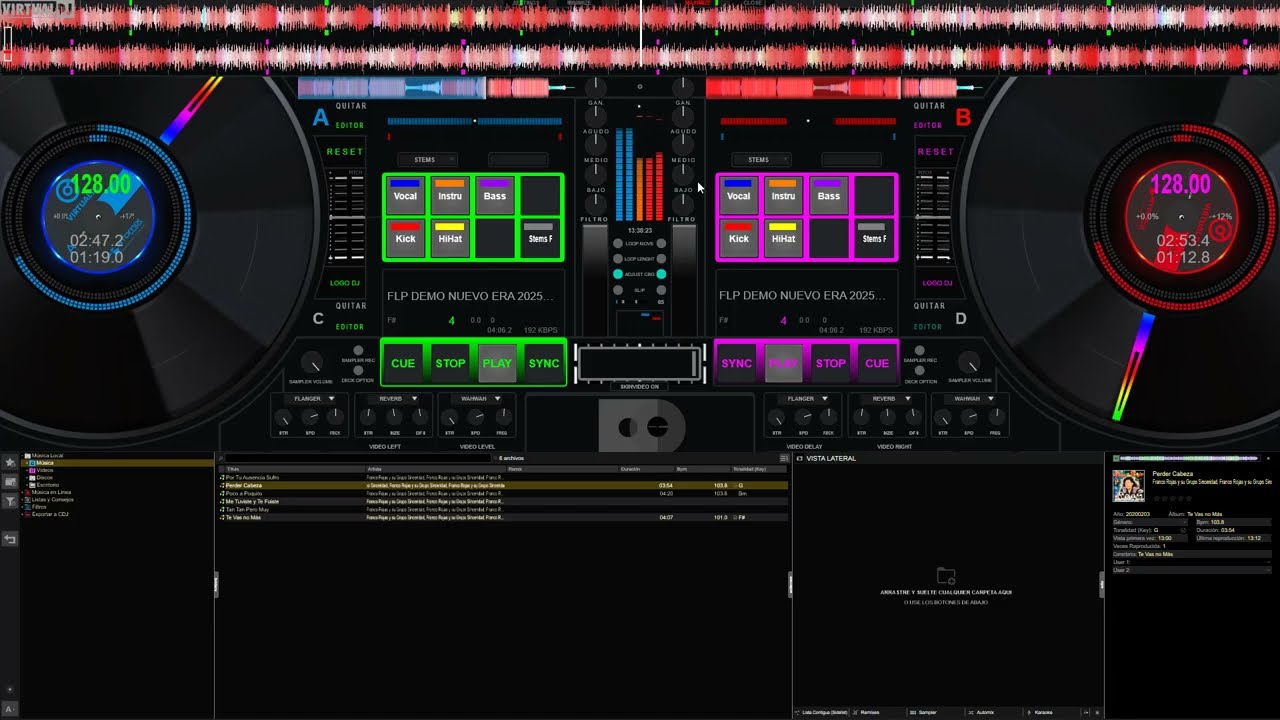Click deck B letter selector

click(963, 118)
